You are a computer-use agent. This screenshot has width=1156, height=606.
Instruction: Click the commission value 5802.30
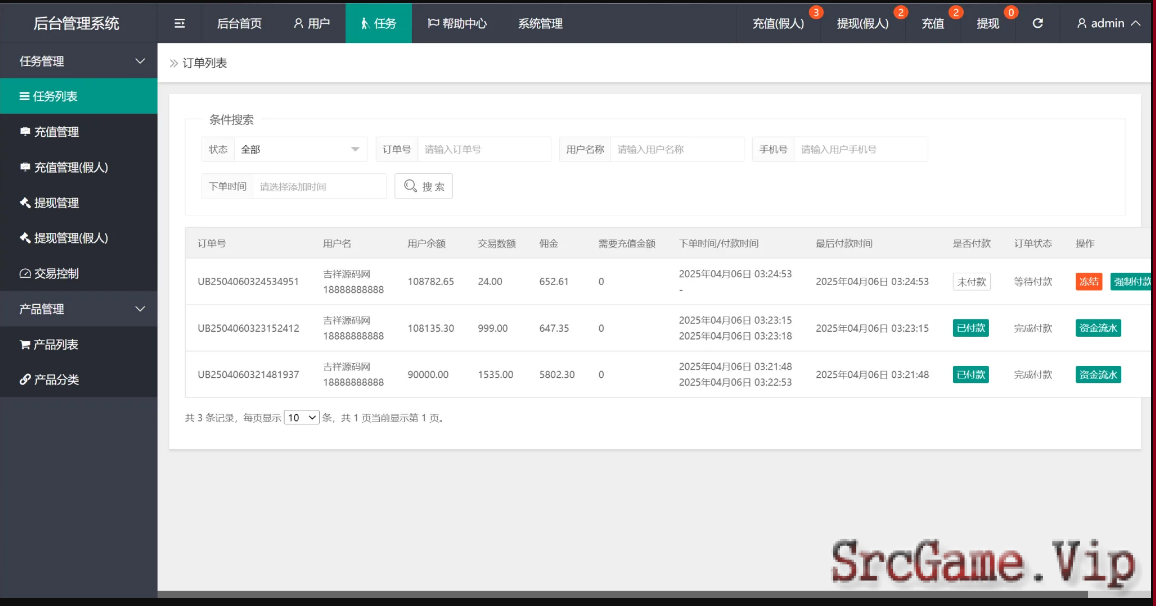pyautogui.click(x=557, y=375)
